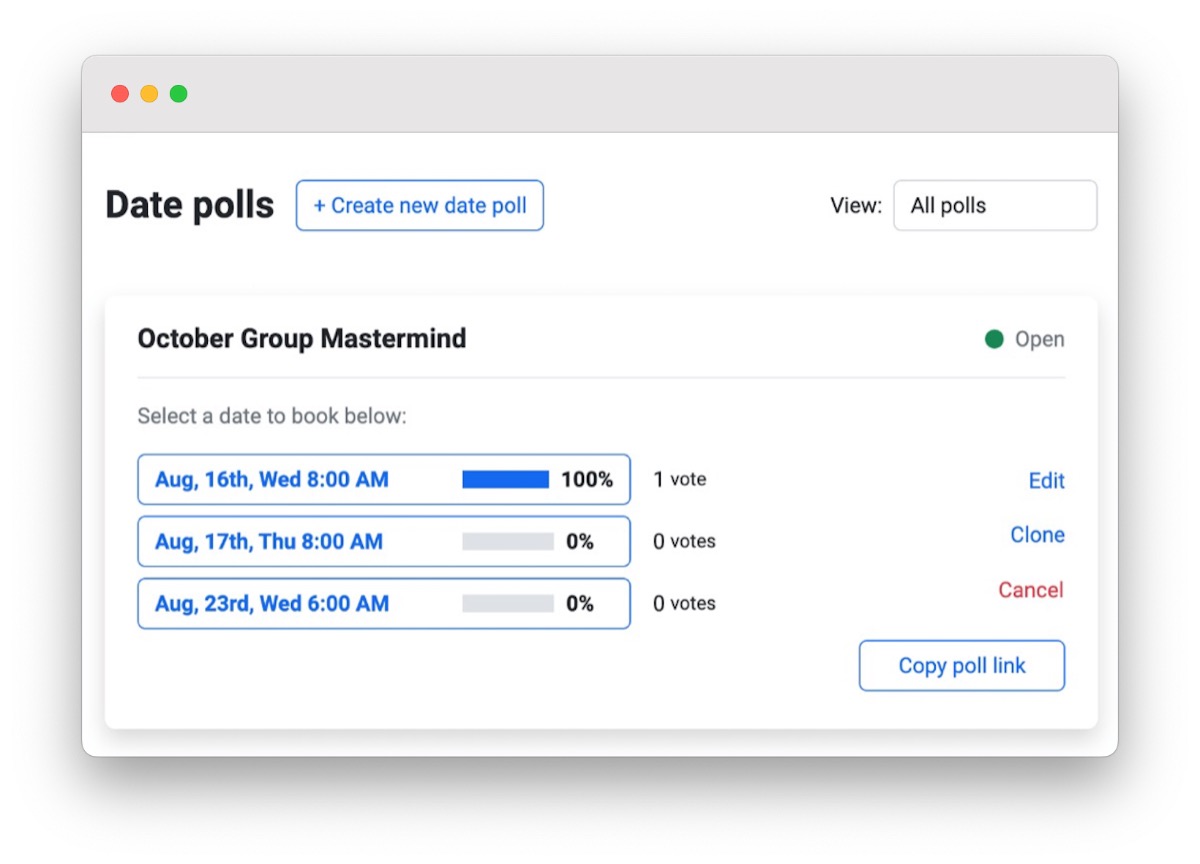Viewport: 1200px width, 864px height.
Task: Maximize the window with the green button
Action: point(178,94)
